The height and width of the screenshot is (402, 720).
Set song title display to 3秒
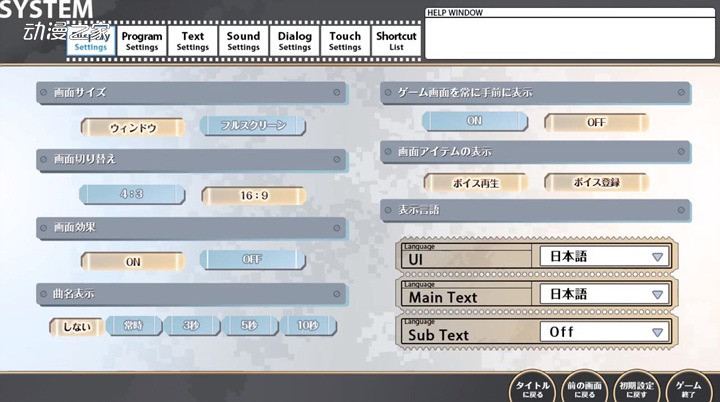click(192, 325)
